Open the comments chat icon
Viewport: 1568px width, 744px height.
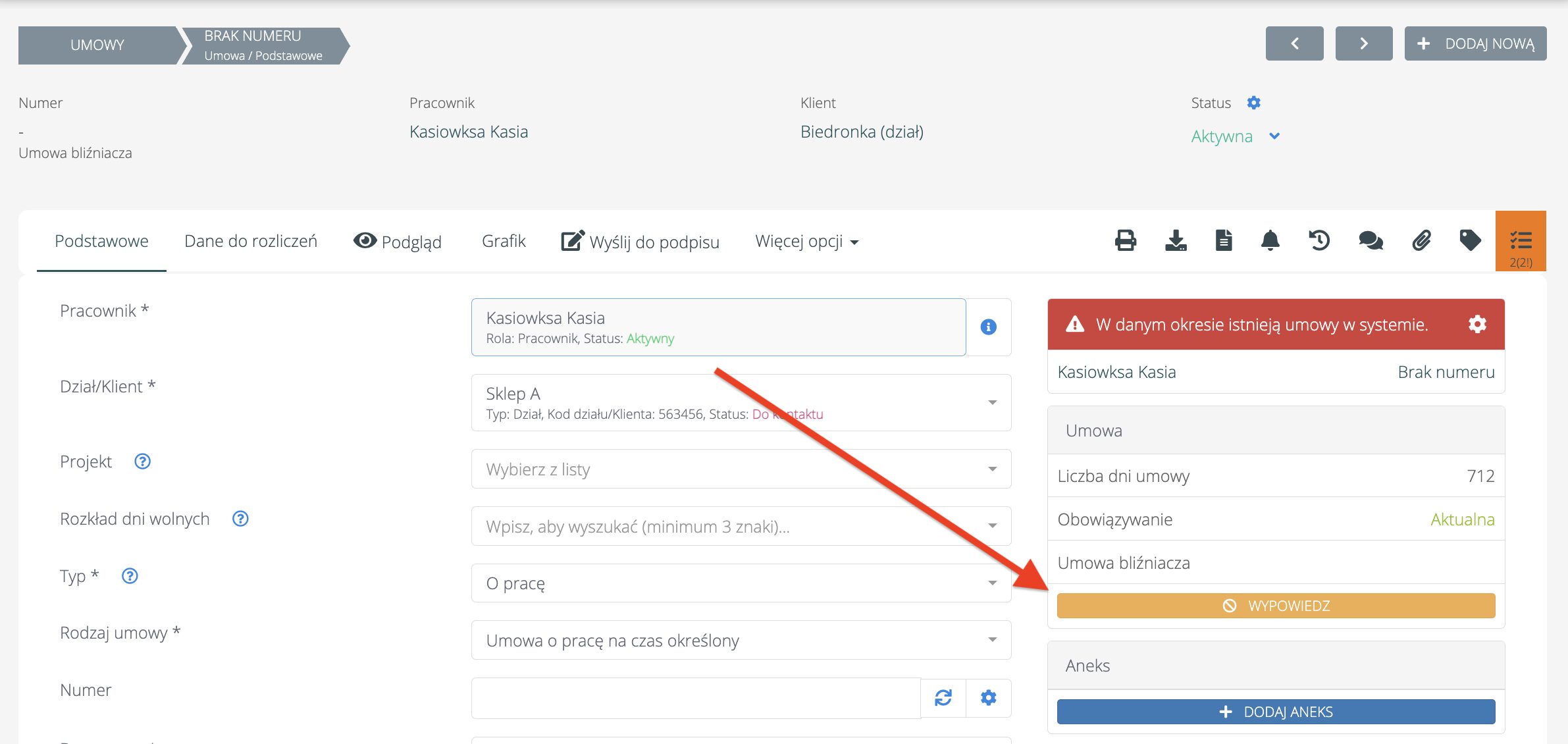(x=1371, y=241)
